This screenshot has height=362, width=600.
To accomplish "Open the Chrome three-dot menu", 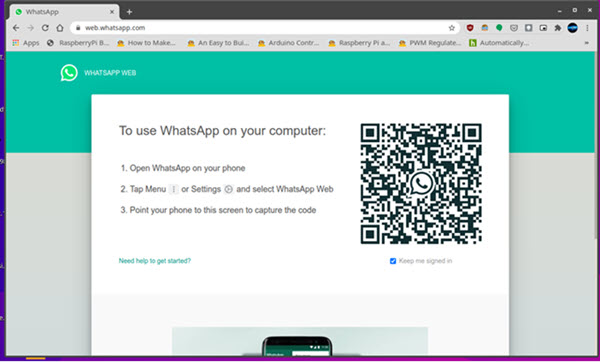I will point(587,28).
